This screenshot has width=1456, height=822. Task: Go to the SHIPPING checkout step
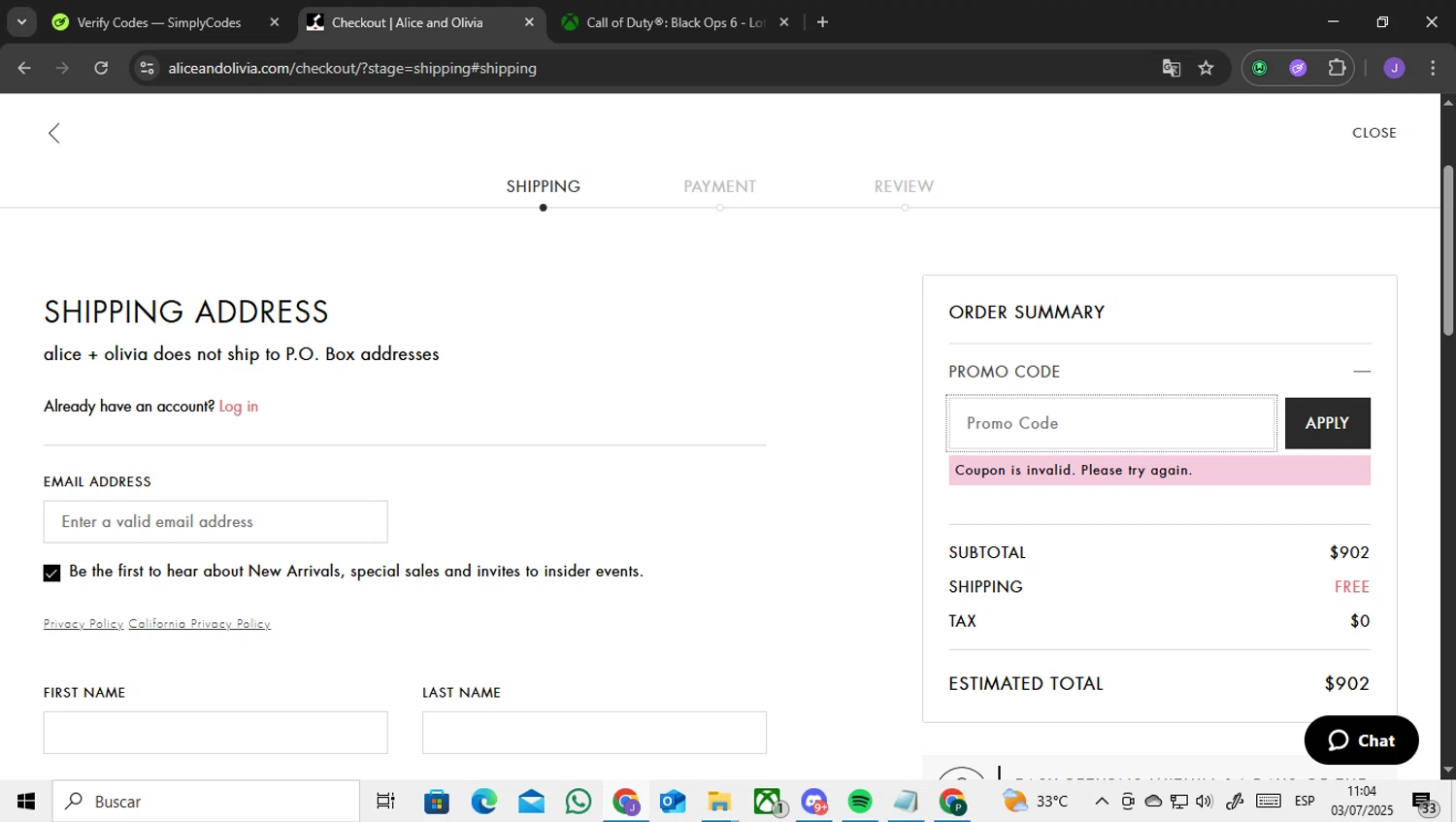click(x=543, y=186)
